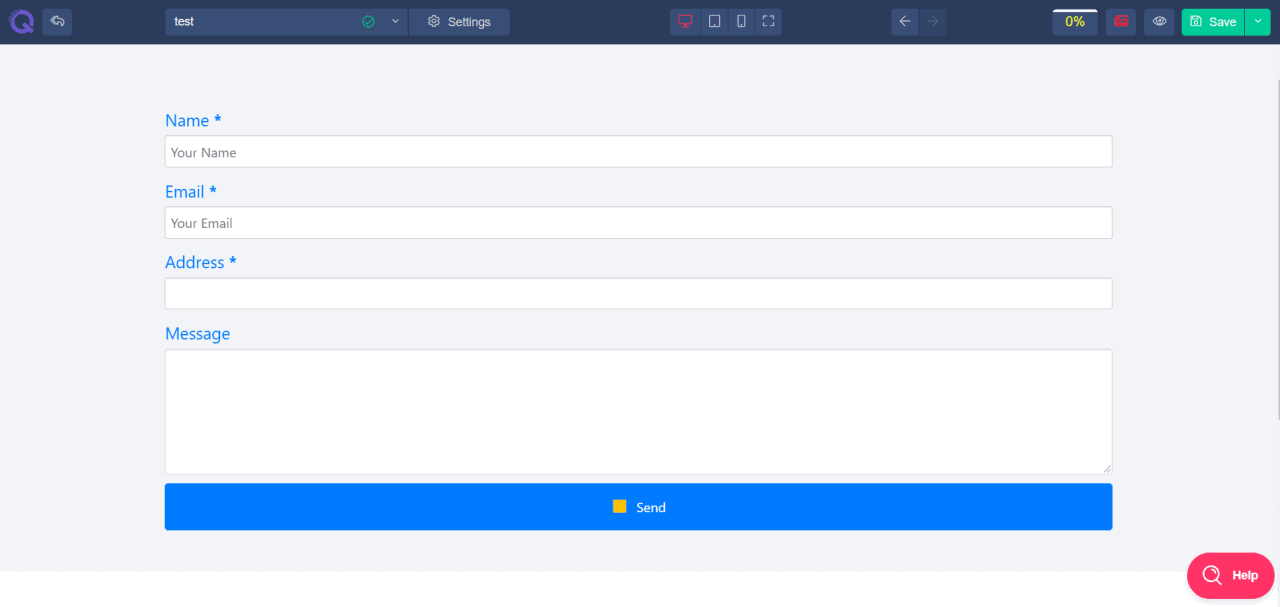Switch to mobile preview mode
1280x607 pixels.
click(x=741, y=21)
